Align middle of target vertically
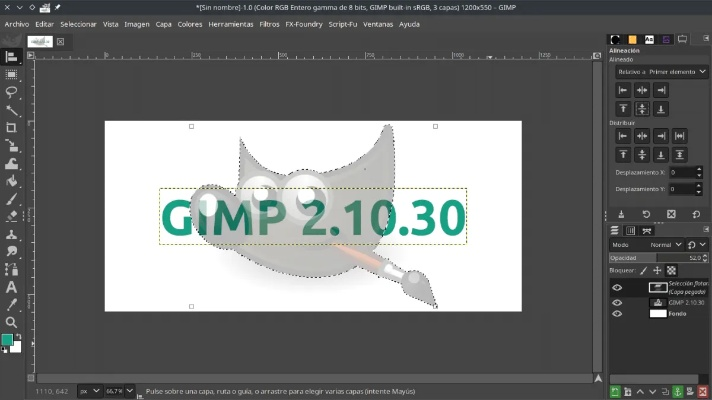 coord(642,109)
